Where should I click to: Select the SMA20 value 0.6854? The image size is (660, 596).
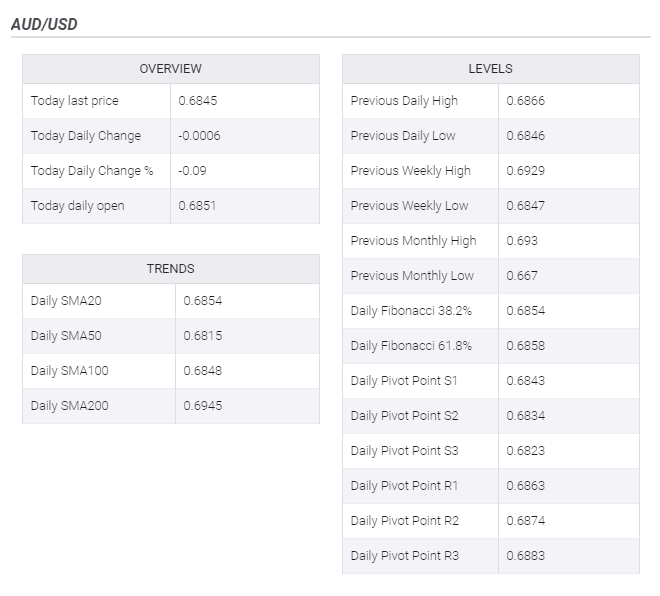click(202, 301)
